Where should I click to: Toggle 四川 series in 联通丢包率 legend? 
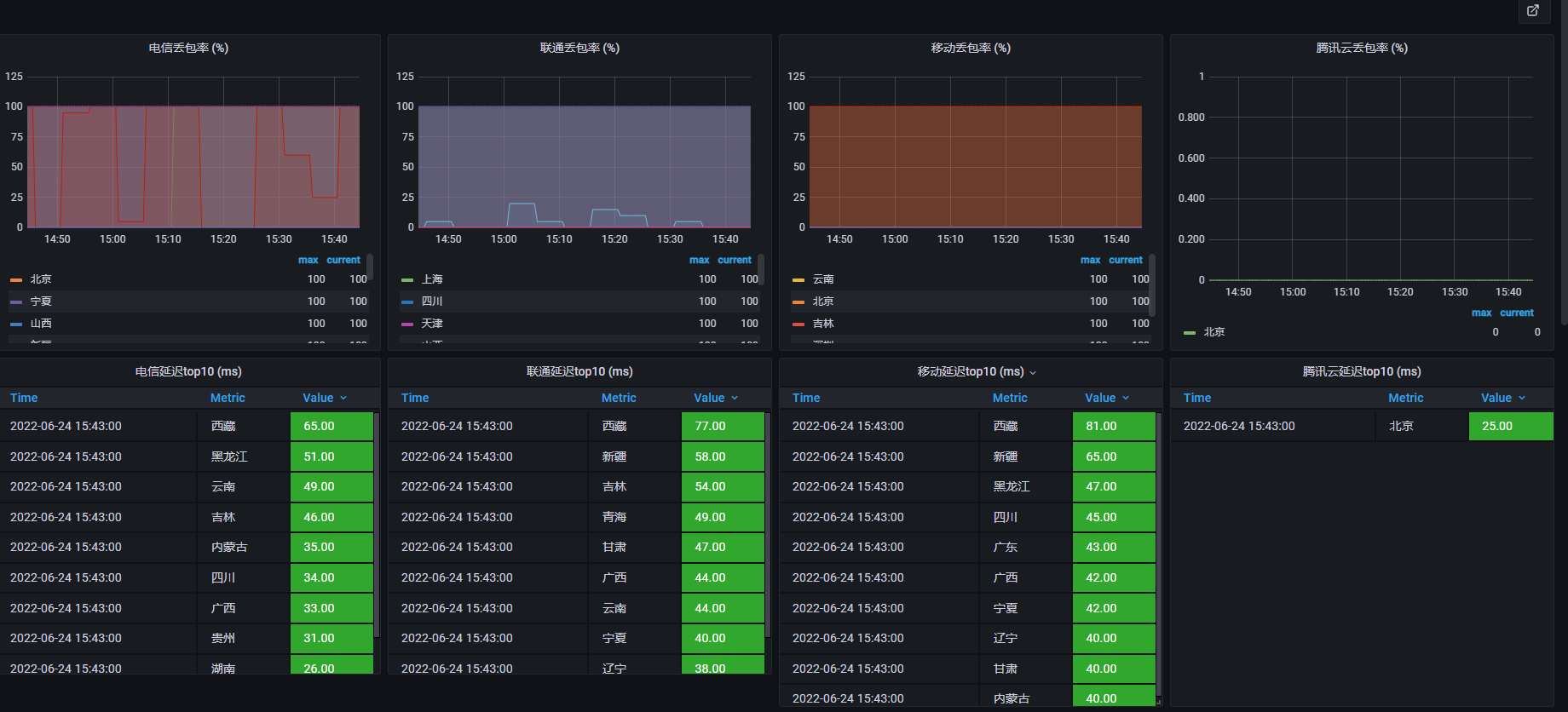[432, 301]
